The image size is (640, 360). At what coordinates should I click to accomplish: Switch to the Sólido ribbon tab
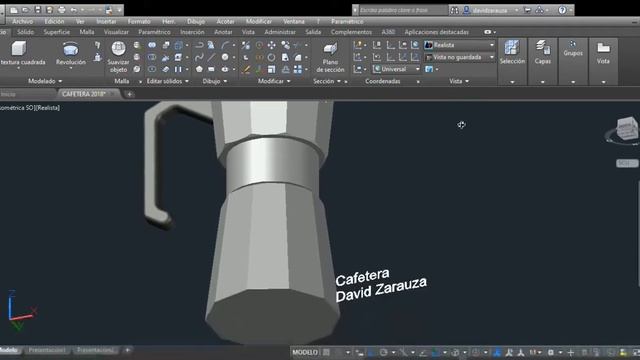[25, 32]
